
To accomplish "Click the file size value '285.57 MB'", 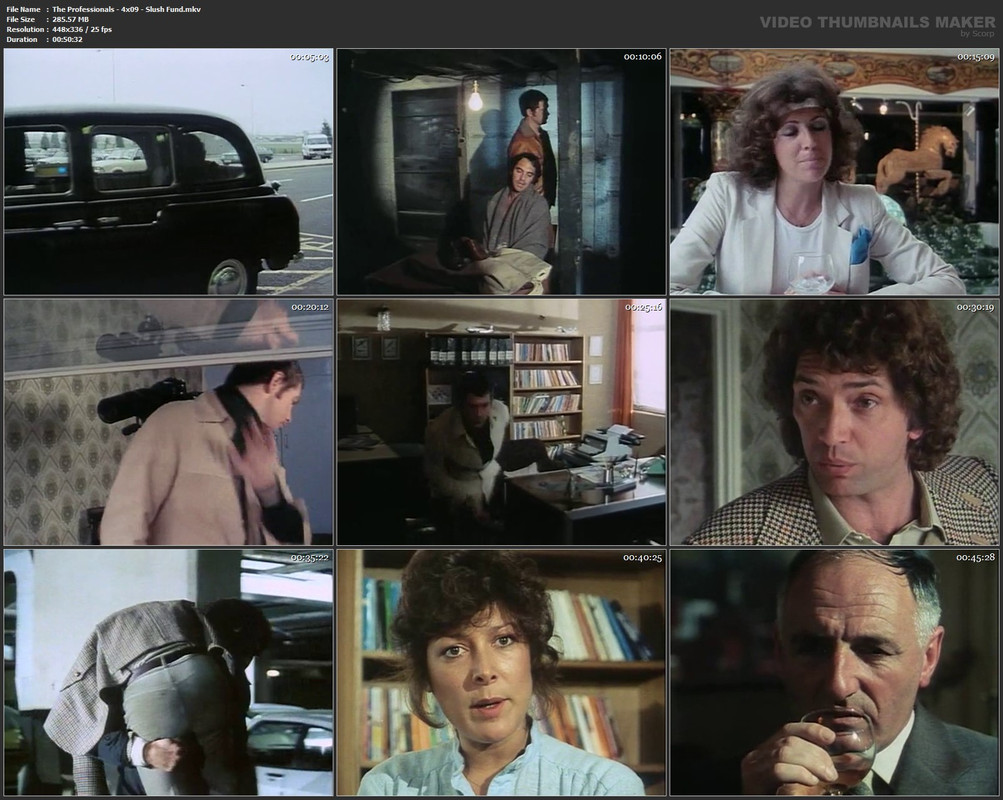I will [x=70, y=20].
